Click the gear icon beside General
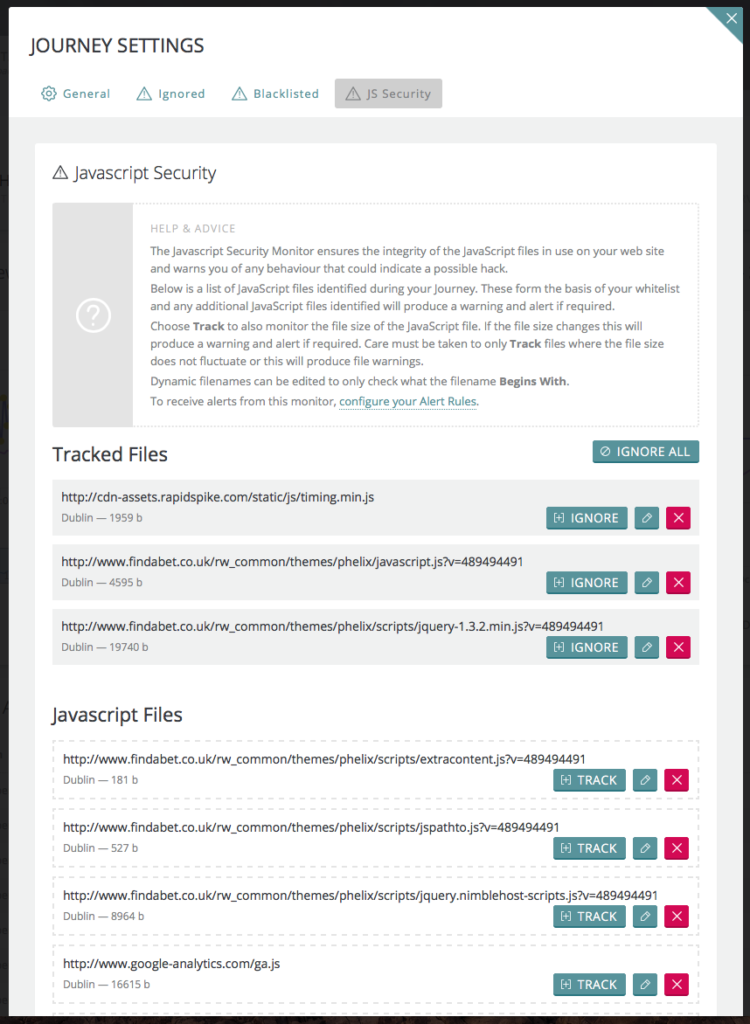The height and width of the screenshot is (1024, 750). coord(48,93)
